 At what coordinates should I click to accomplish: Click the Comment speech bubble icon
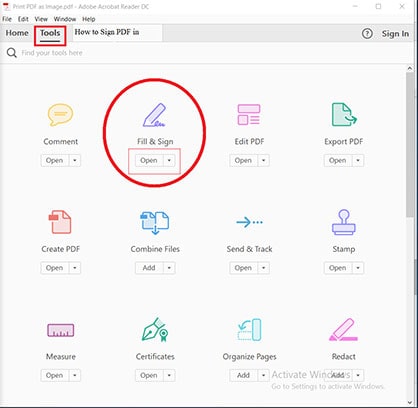pyautogui.click(x=60, y=115)
